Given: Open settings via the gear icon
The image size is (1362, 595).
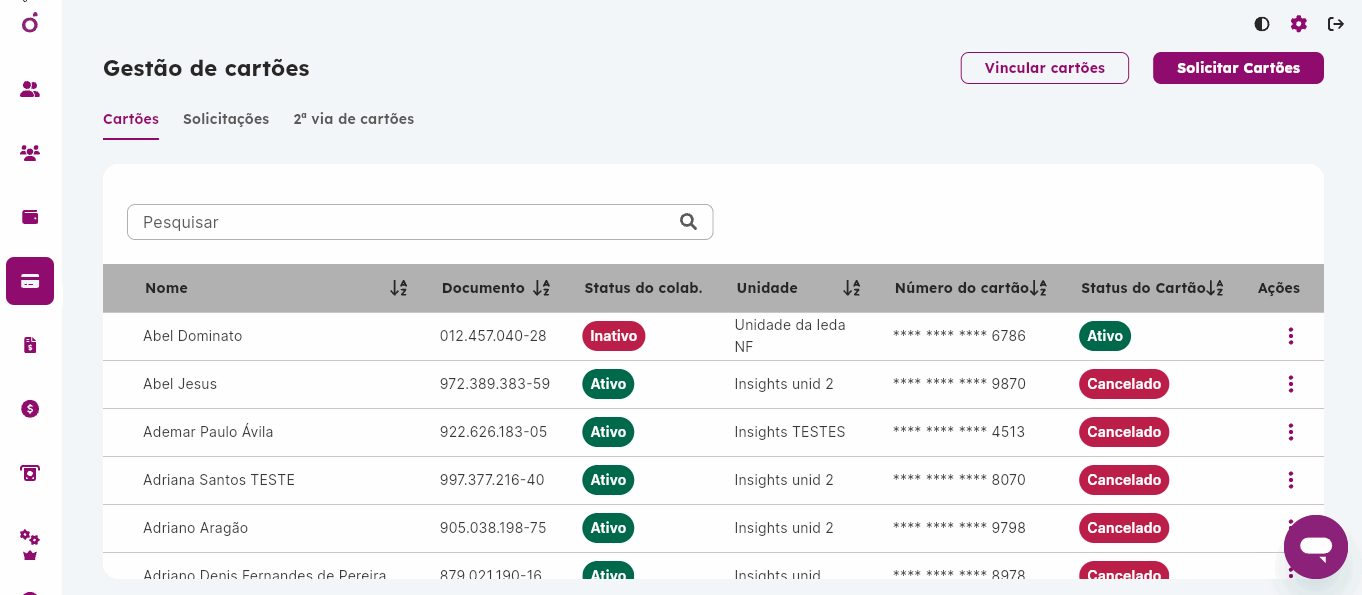Looking at the screenshot, I should [1298, 24].
